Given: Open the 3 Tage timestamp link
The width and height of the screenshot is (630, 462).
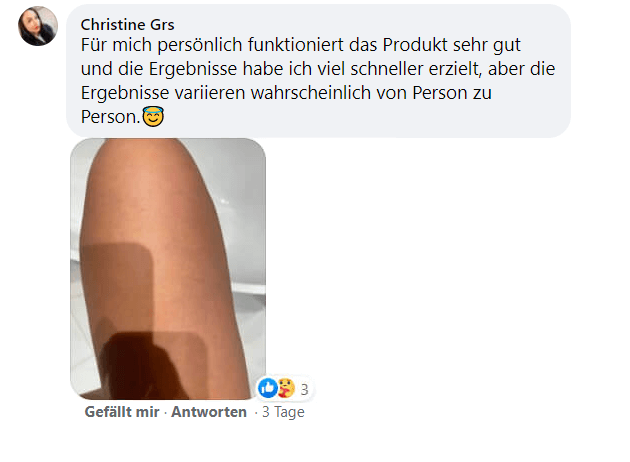Looking at the screenshot, I should click(283, 412).
